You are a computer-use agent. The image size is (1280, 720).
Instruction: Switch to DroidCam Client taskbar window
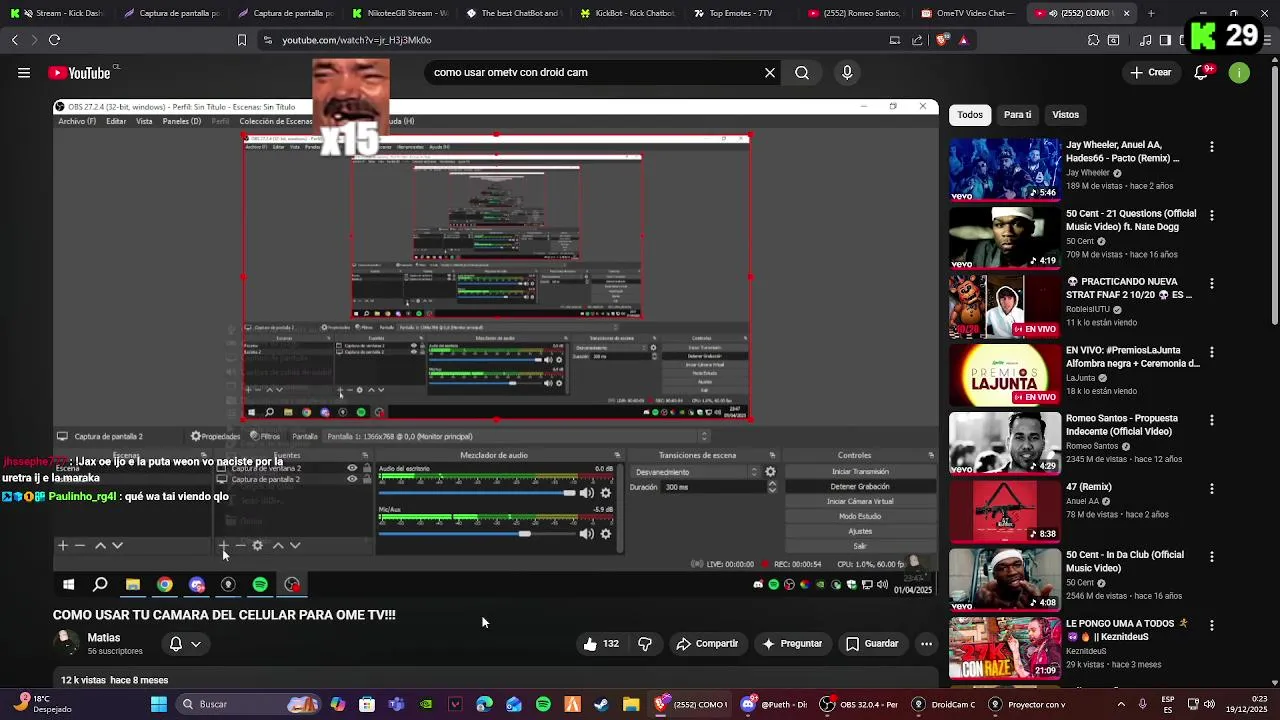[944, 704]
